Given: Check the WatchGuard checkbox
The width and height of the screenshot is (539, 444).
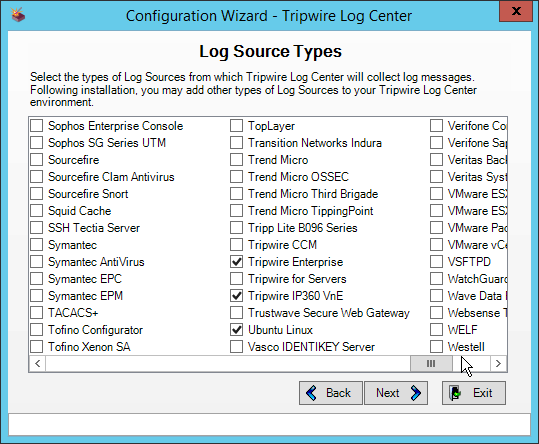Looking at the screenshot, I should coord(437,279).
